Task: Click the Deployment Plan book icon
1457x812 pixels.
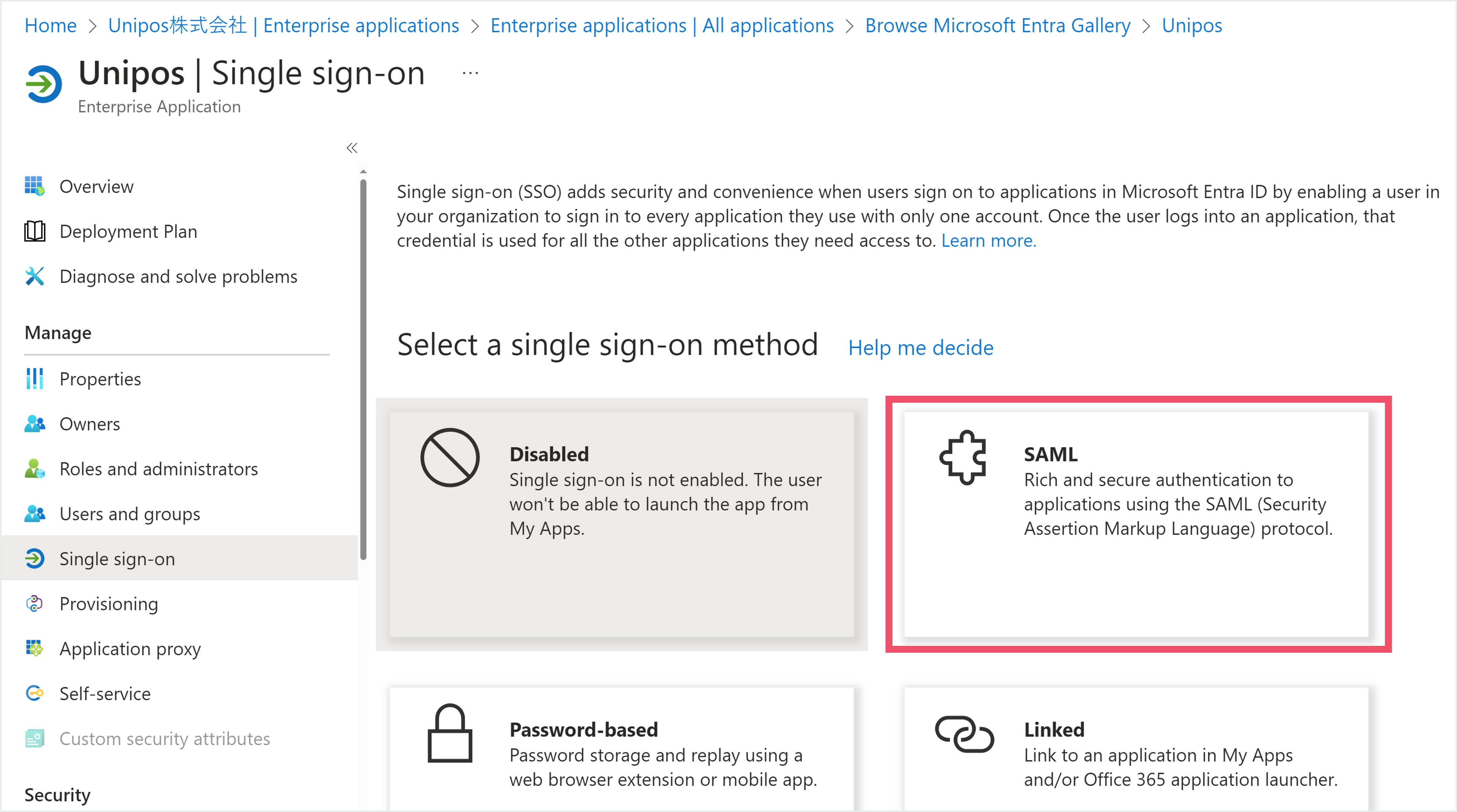Action: pos(34,231)
